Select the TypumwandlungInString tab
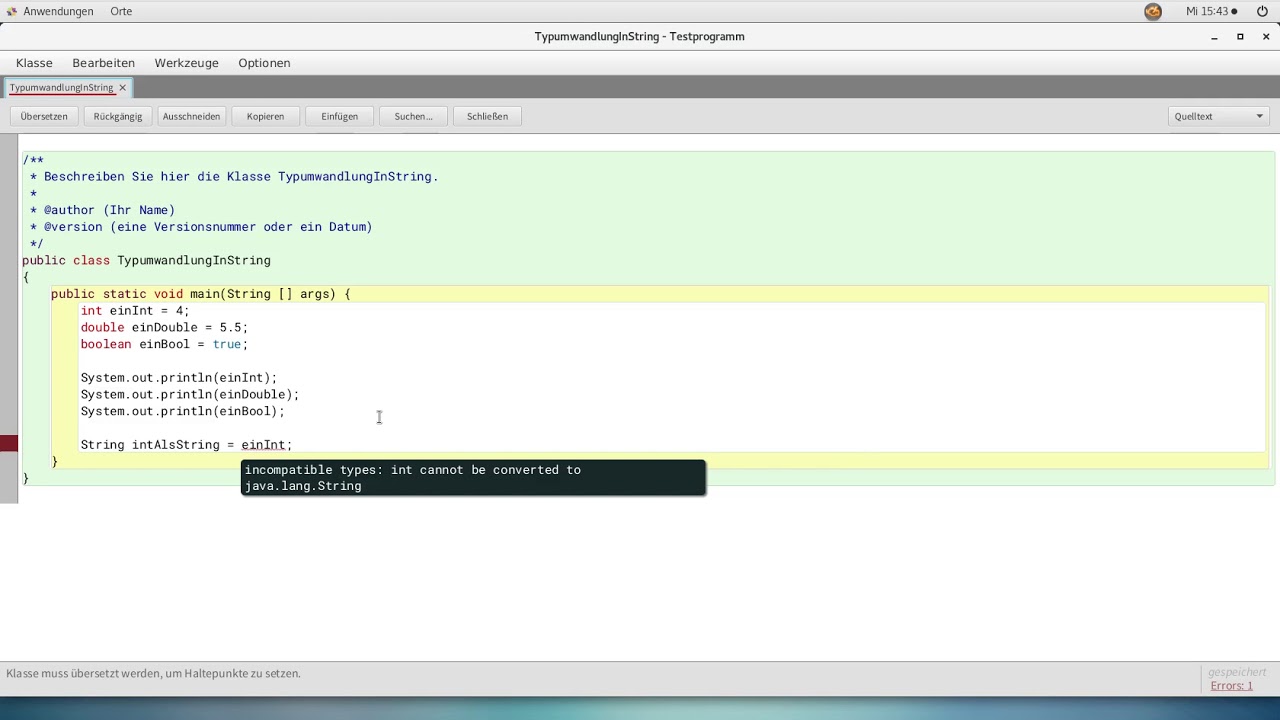Screen dimensions: 1280x720 coord(61,88)
